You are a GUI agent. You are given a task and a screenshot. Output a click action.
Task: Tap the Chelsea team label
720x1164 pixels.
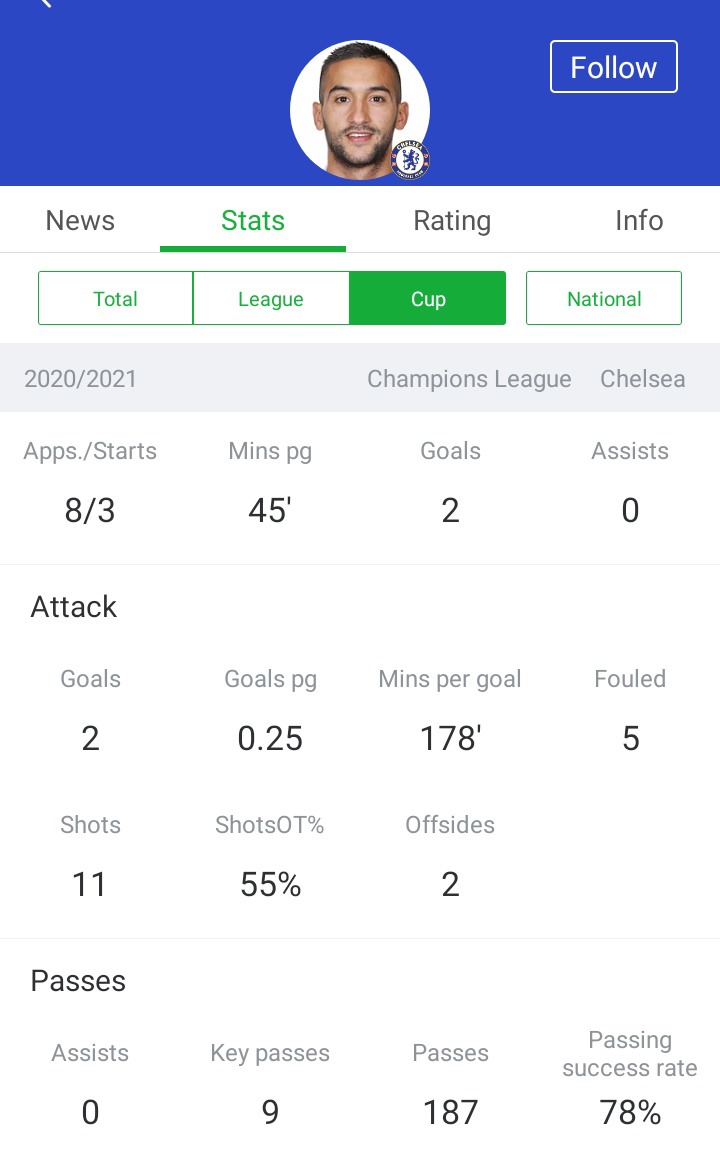coord(643,379)
